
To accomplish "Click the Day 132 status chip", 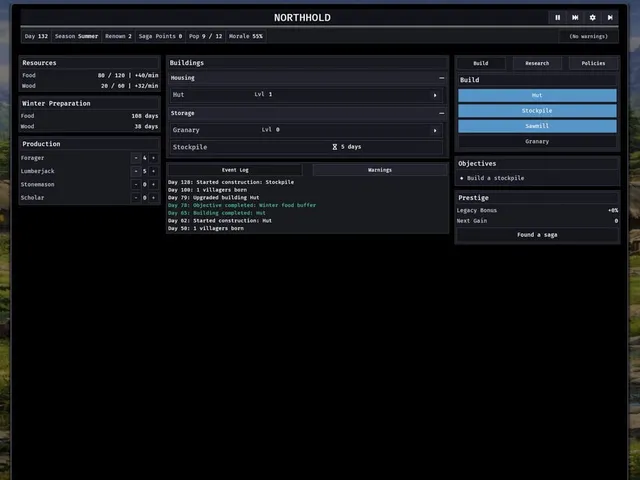I will [x=36, y=36].
